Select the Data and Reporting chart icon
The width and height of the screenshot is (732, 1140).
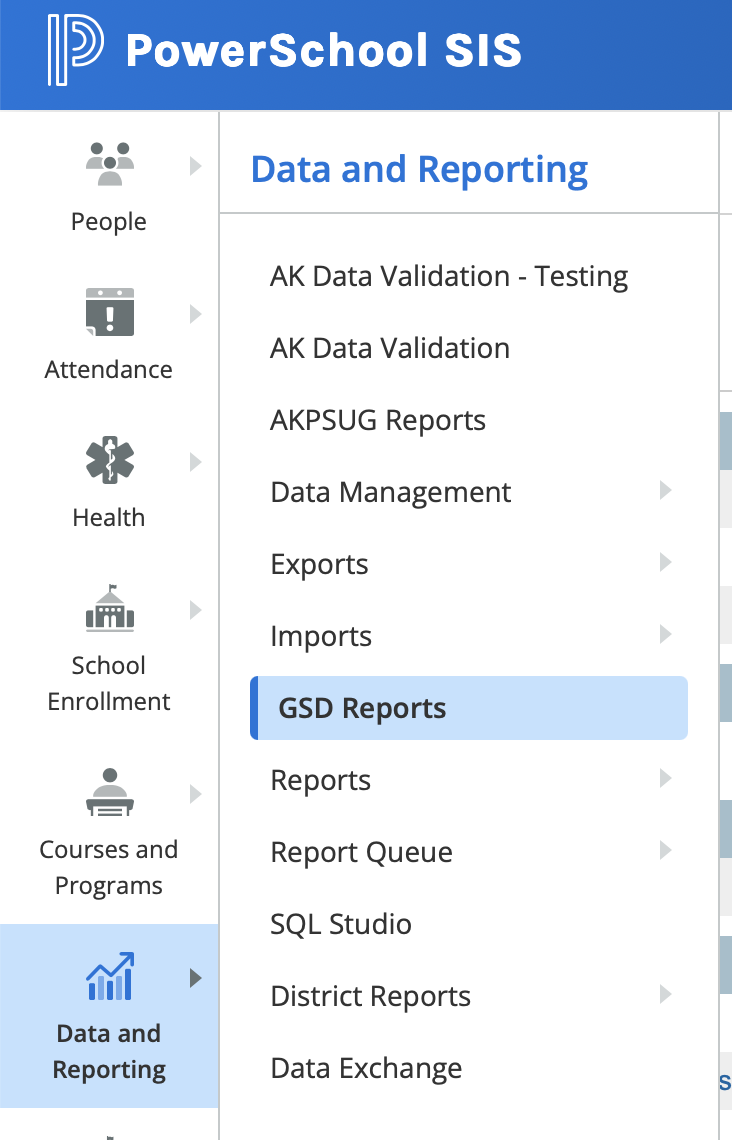(x=109, y=977)
